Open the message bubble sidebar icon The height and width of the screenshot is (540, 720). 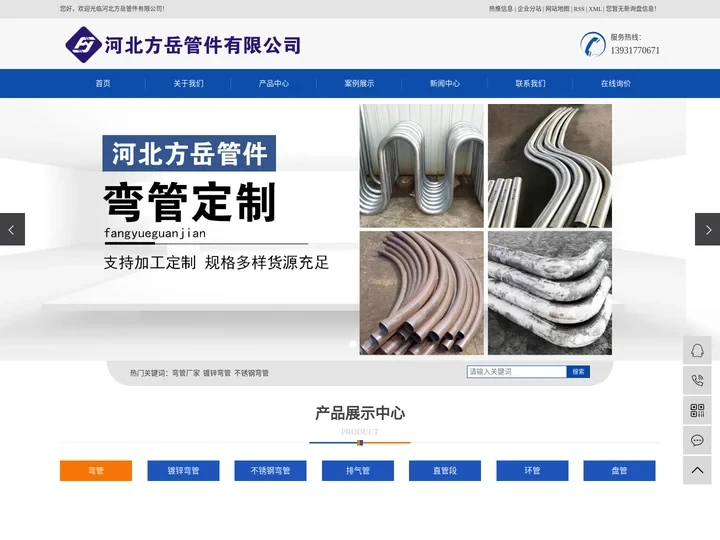697,440
